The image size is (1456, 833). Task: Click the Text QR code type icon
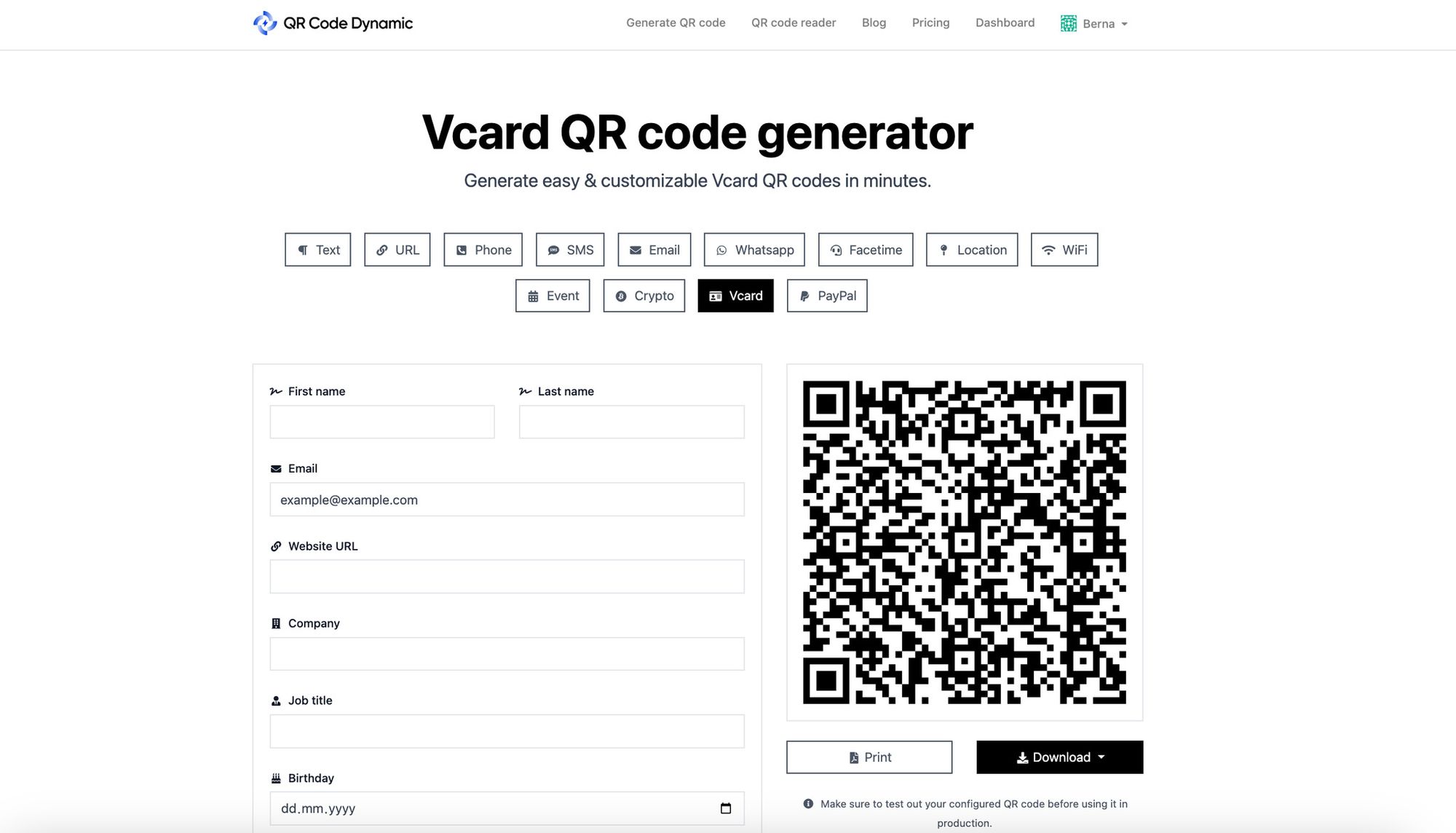point(317,249)
